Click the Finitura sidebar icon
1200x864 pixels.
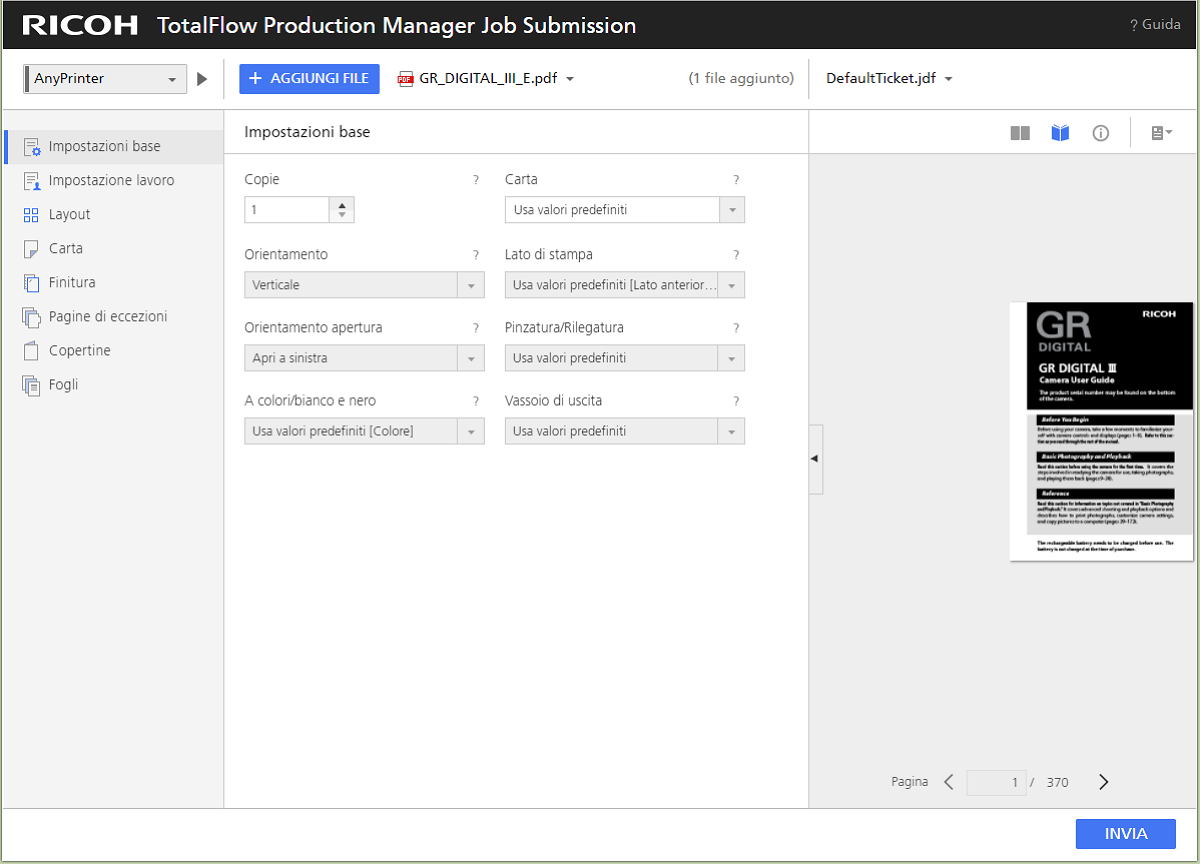click(x=31, y=283)
